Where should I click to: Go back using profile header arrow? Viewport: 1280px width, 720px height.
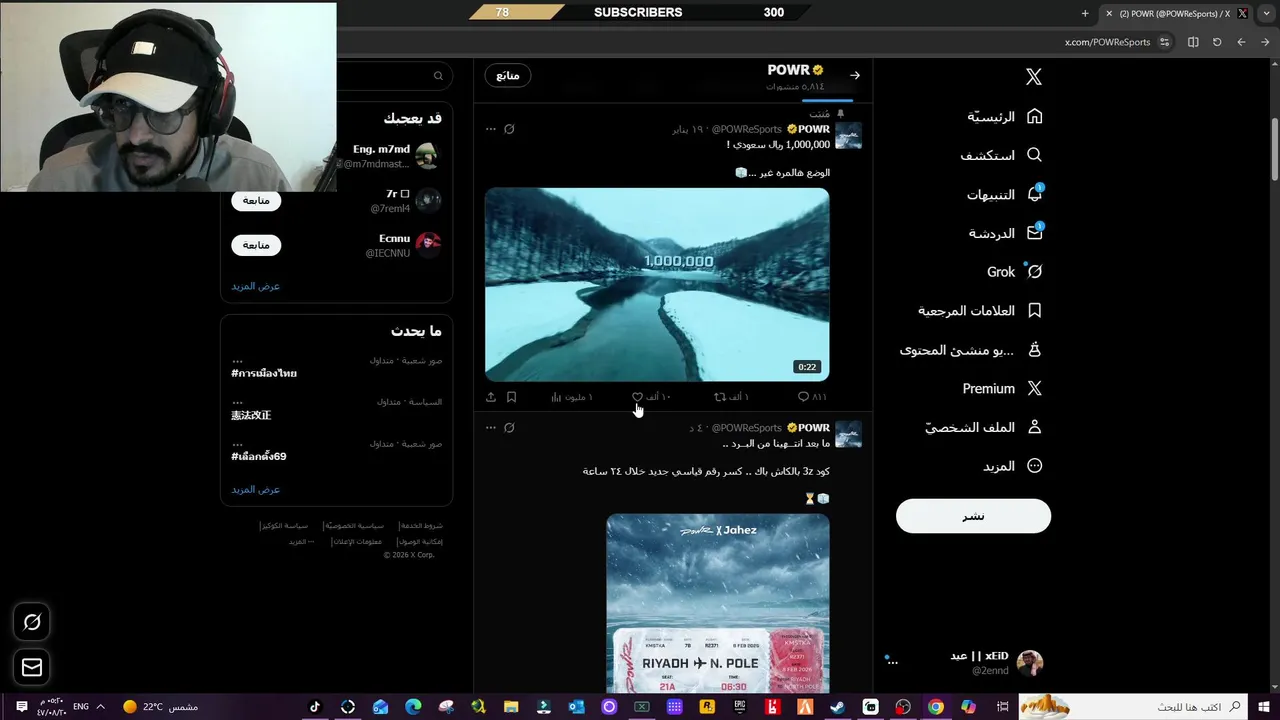(x=855, y=75)
